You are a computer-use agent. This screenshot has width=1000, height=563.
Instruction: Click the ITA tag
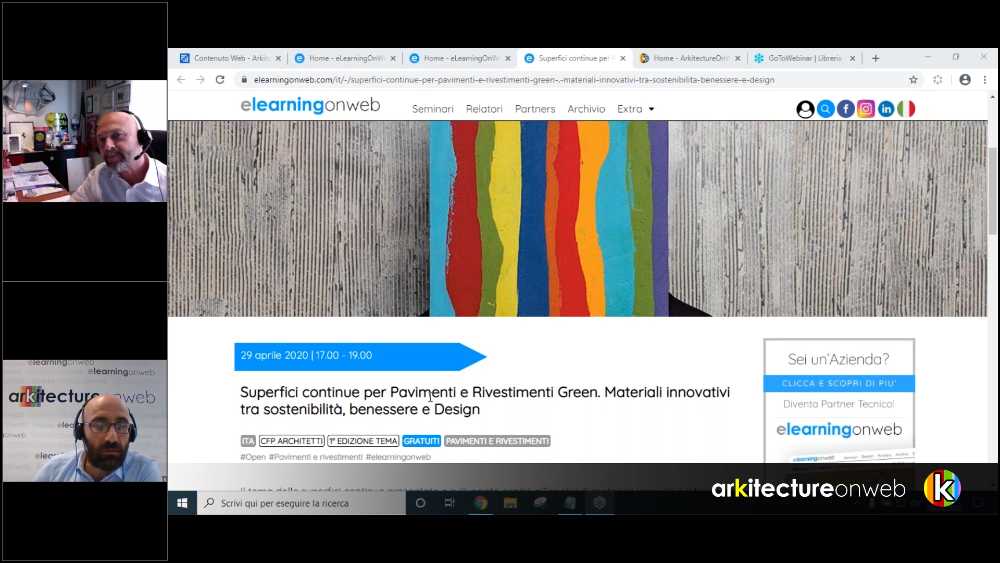(248, 441)
